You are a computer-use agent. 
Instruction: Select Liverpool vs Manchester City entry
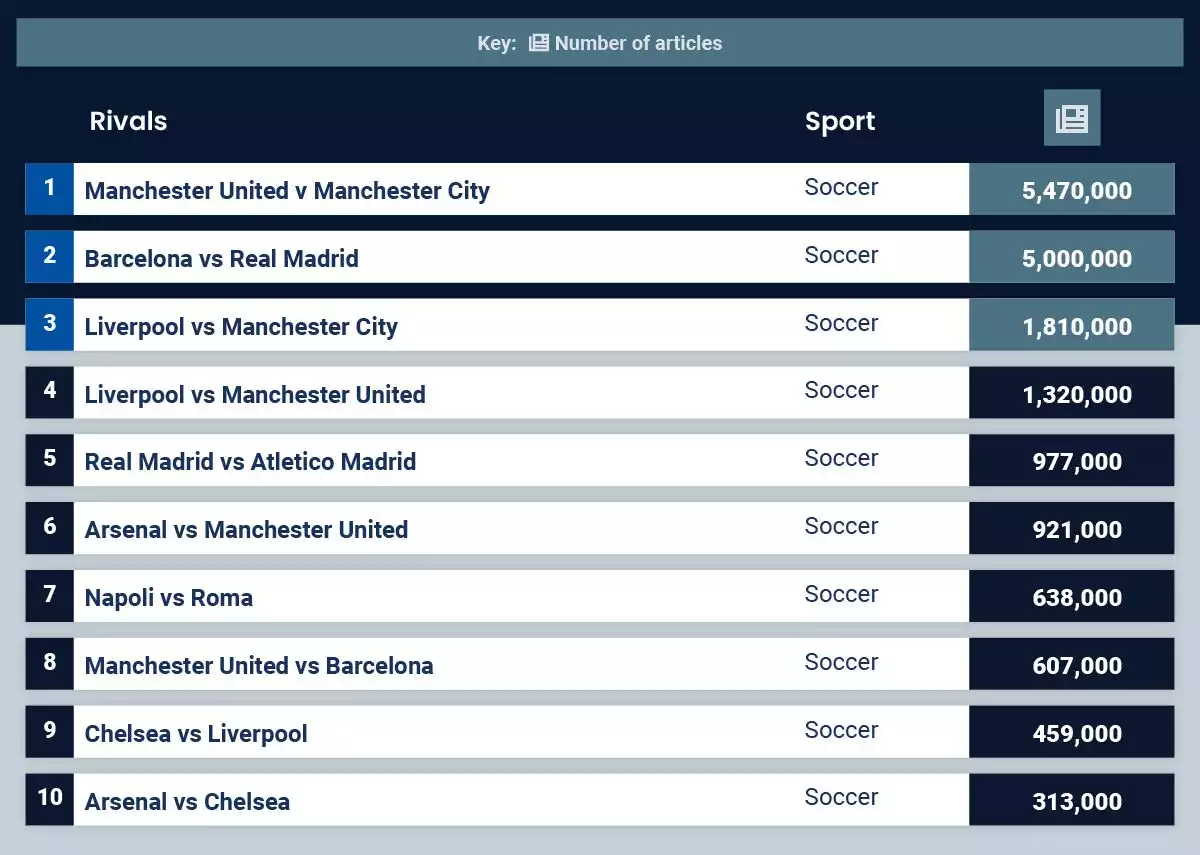[600, 325]
